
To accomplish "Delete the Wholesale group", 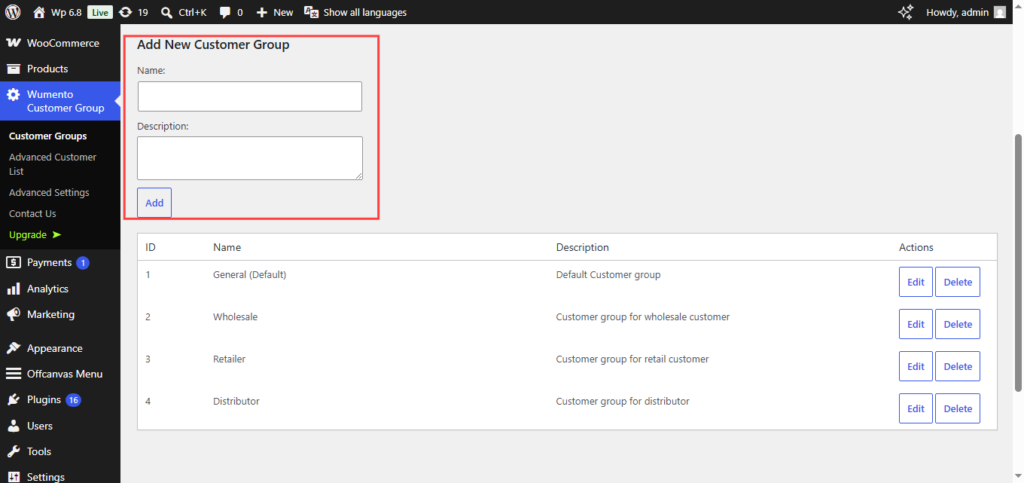I will 957,324.
